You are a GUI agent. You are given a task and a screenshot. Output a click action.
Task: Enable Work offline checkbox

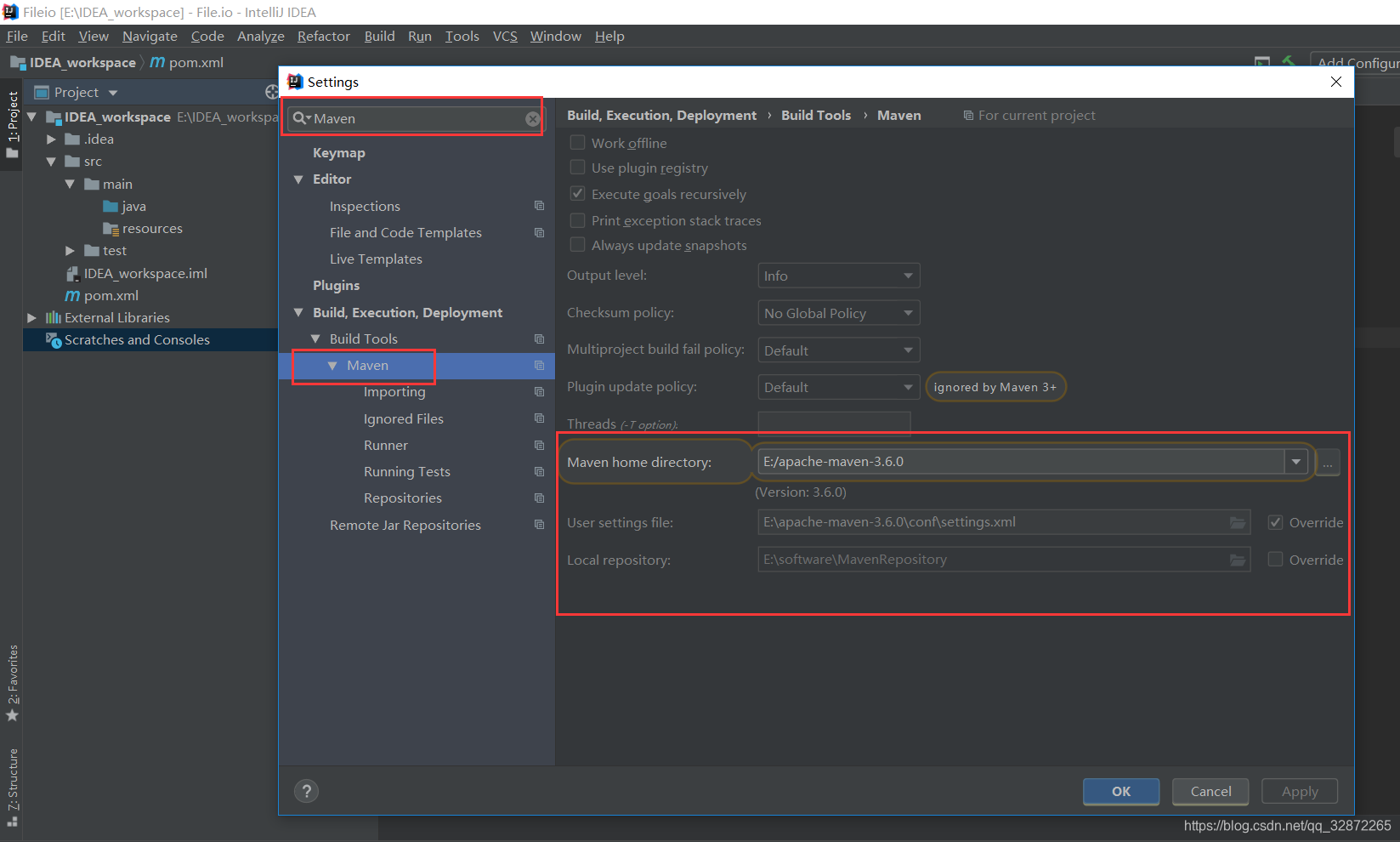[577, 142]
